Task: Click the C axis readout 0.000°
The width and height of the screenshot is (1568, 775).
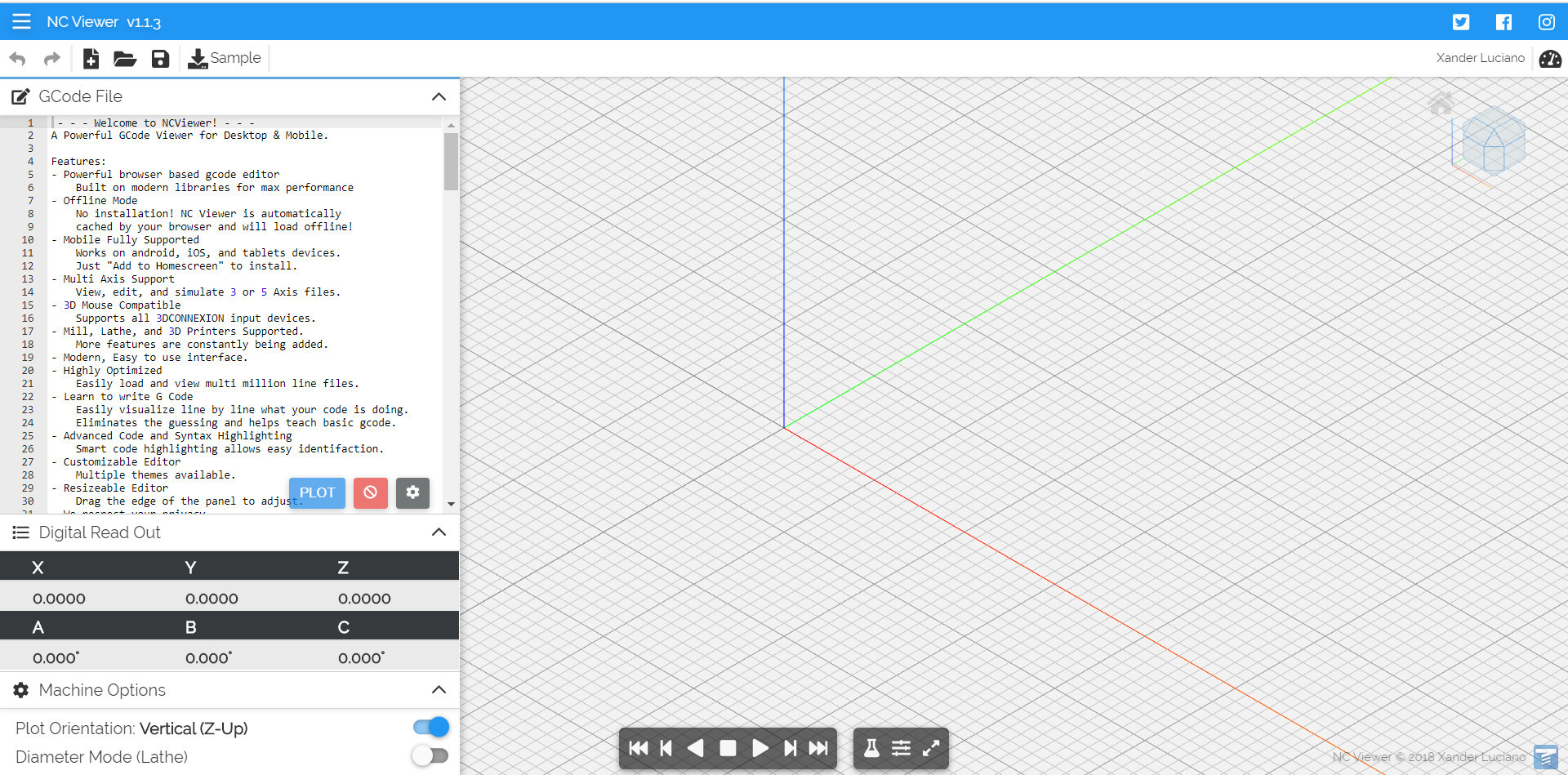Action: (361, 658)
